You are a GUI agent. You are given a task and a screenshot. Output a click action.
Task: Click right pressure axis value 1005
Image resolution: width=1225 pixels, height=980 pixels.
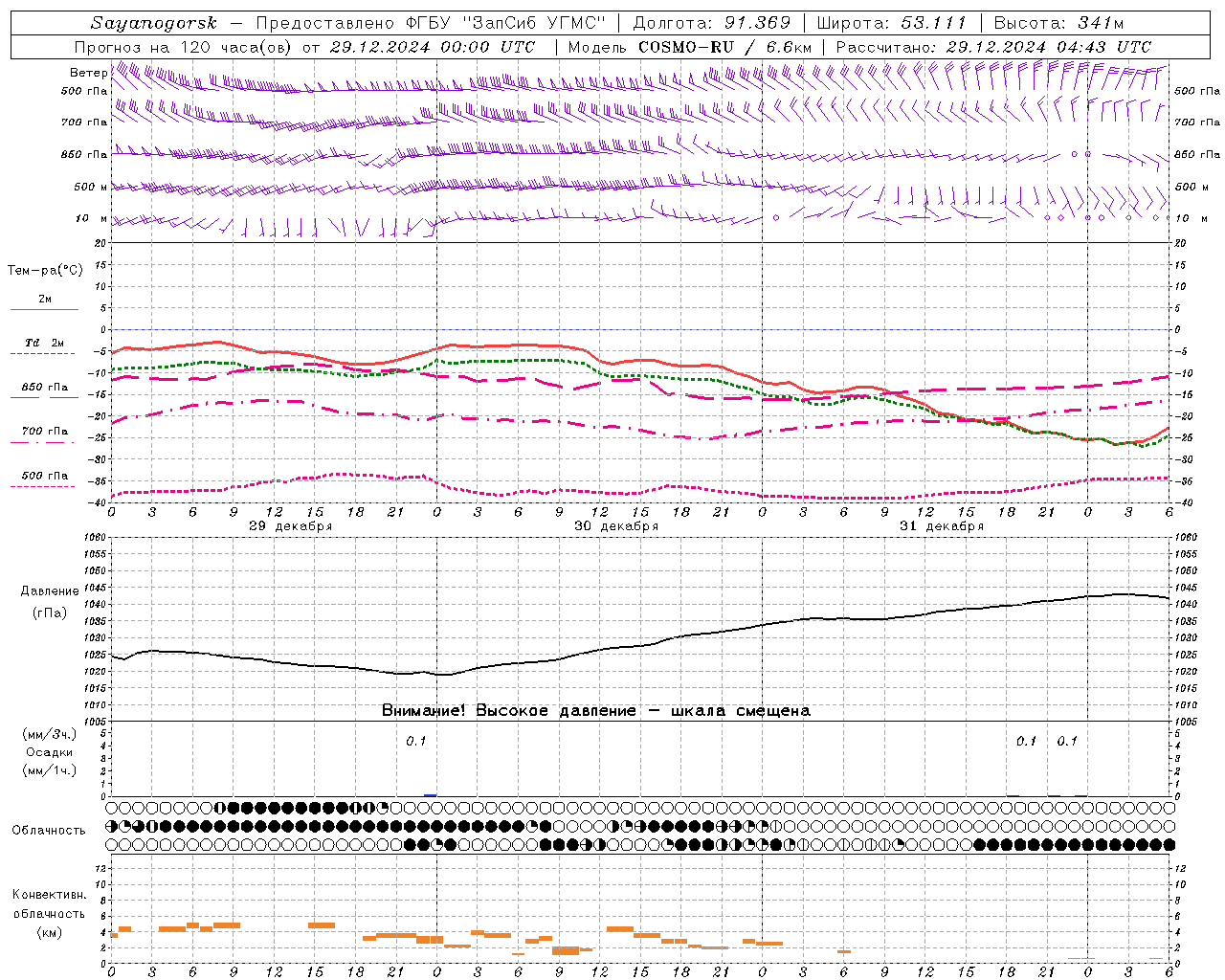click(1186, 721)
